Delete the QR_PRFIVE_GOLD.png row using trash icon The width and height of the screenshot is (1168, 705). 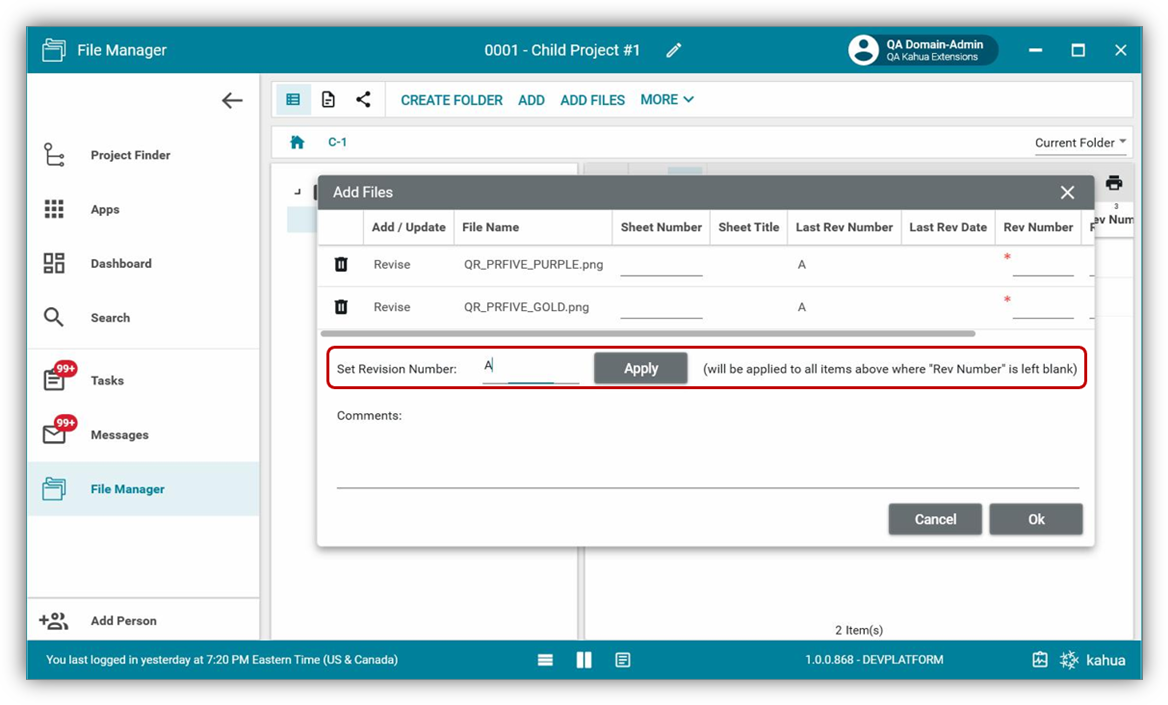coord(341,307)
